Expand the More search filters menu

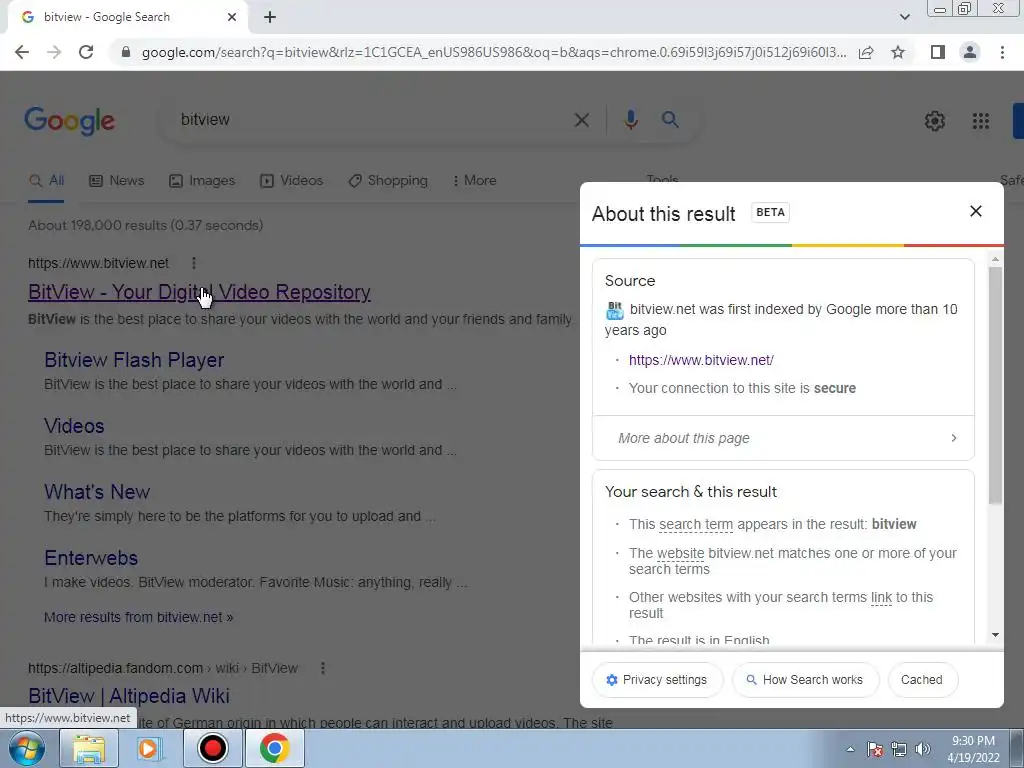click(x=475, y=181)
